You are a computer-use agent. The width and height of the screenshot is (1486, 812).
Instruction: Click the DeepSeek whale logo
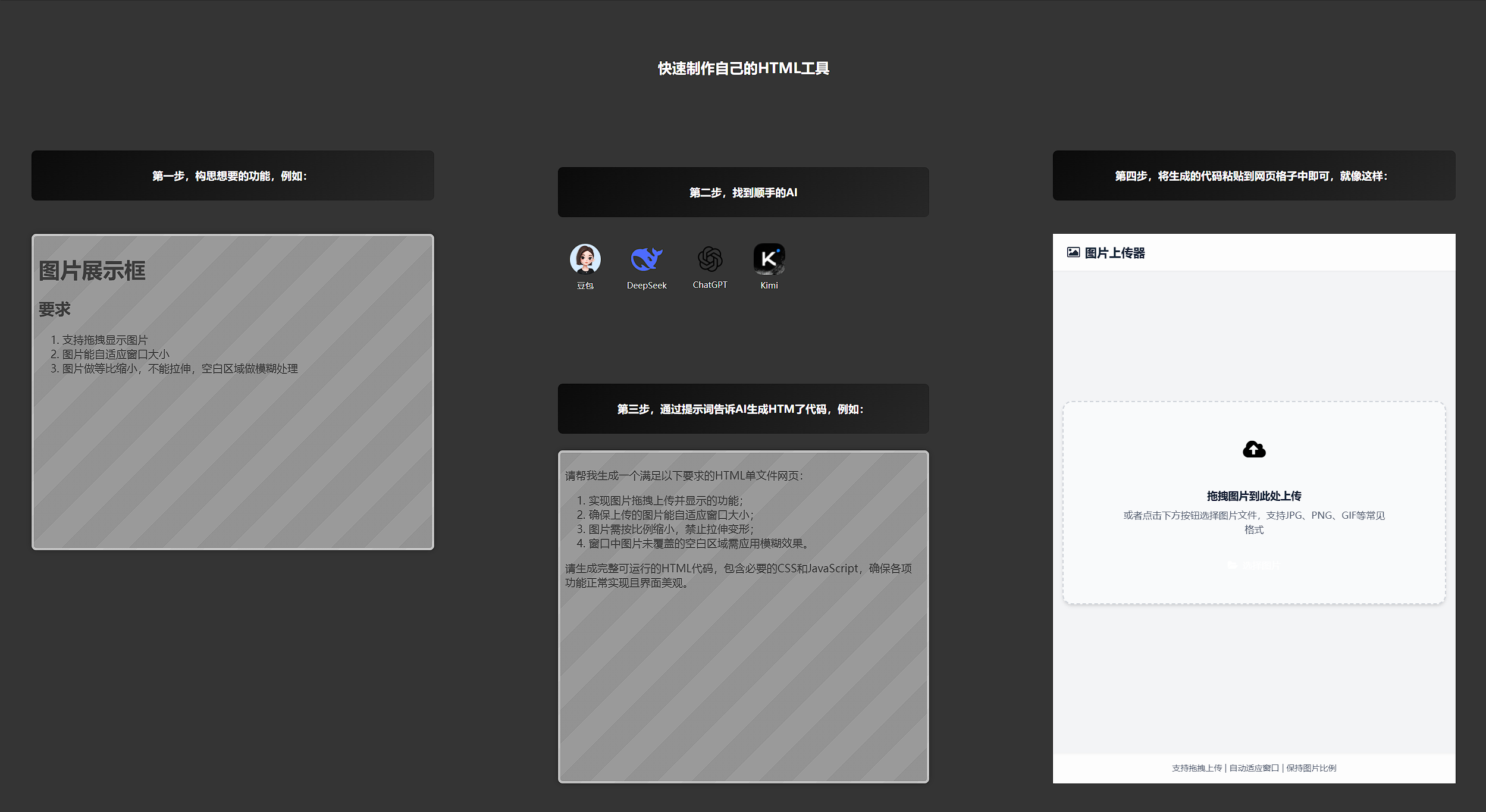[x=647, y=259]
